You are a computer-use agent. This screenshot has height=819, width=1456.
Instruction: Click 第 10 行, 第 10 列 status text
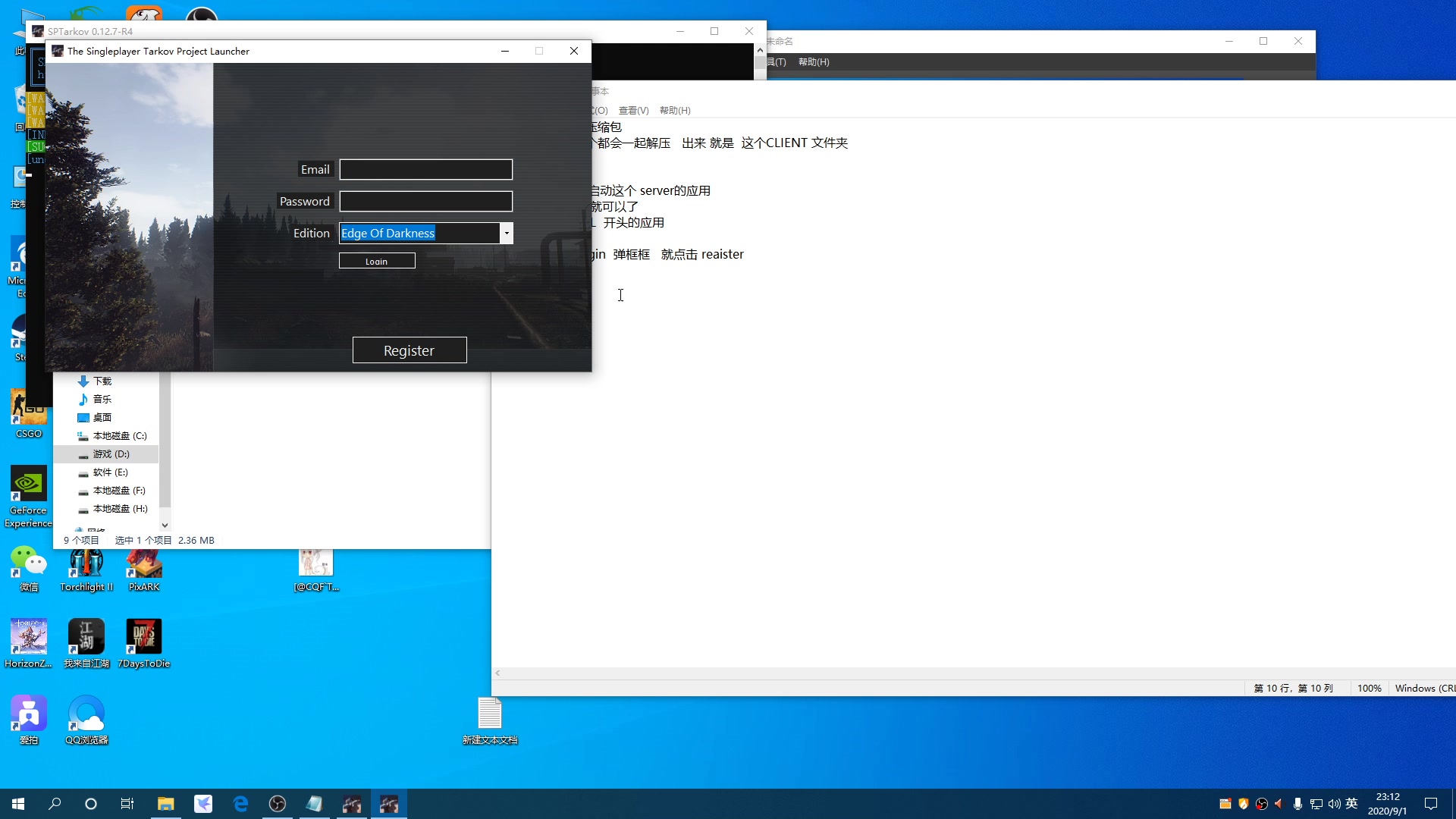click(1293, 689)
